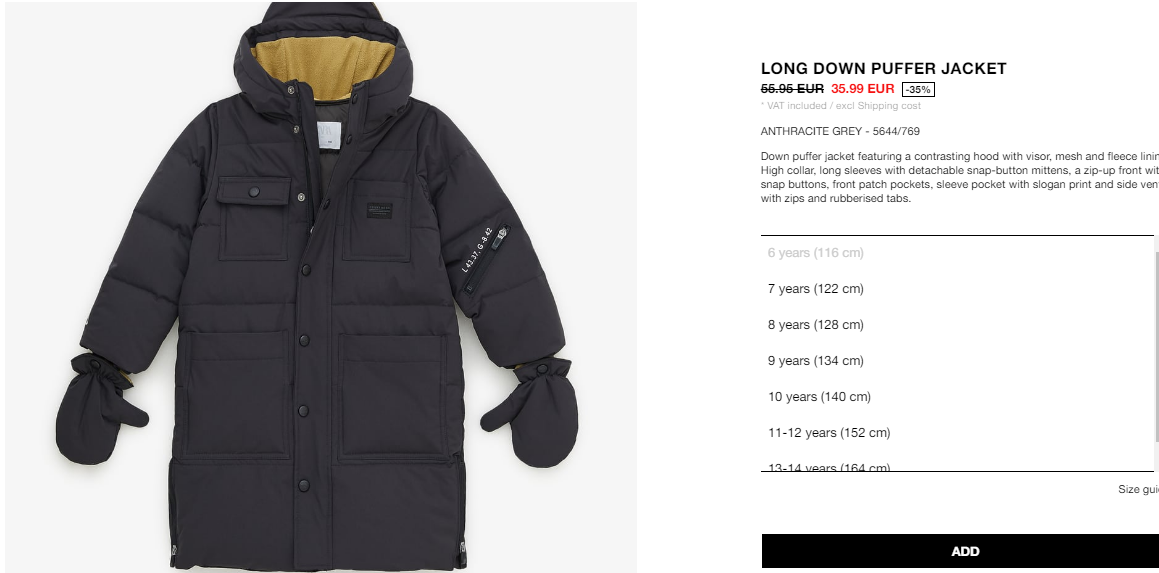The height and width of the screenshot is (573, 1159).
Task: Click the sleeve zip pocket with slogan print
Action: [486, 260]
